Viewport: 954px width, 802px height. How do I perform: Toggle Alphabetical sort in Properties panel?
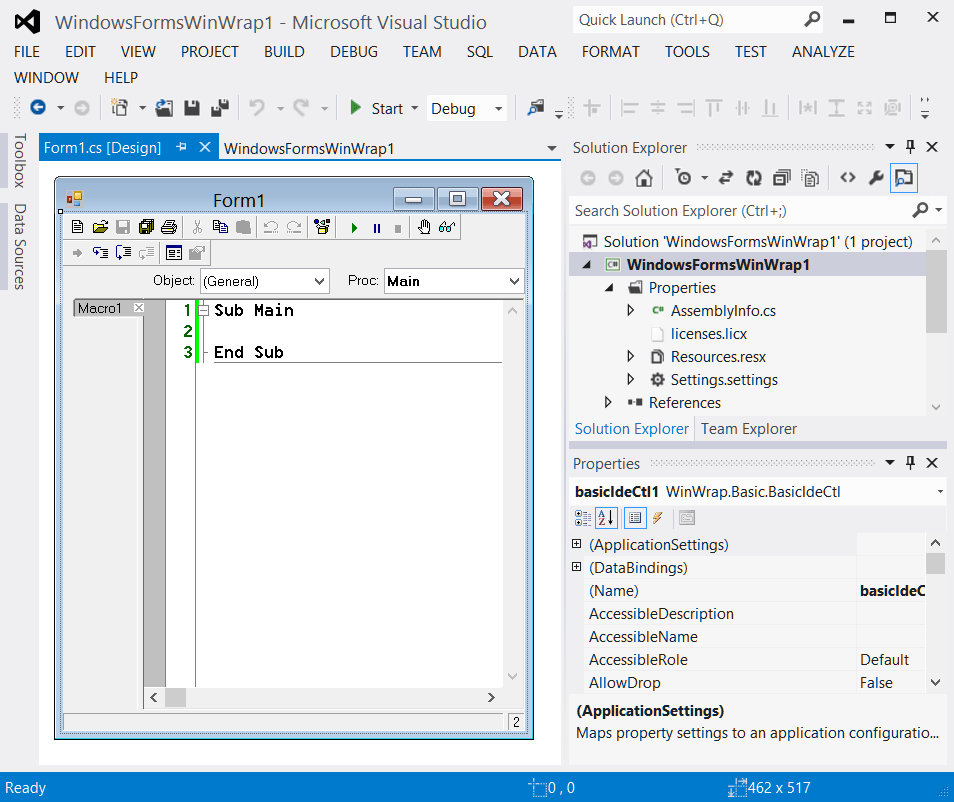(x=607, y=518)
